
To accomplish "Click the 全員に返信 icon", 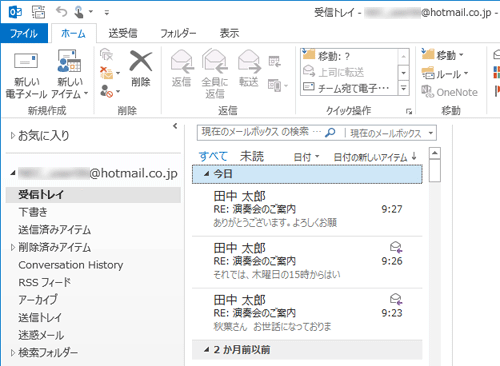I will click(215, 74).
